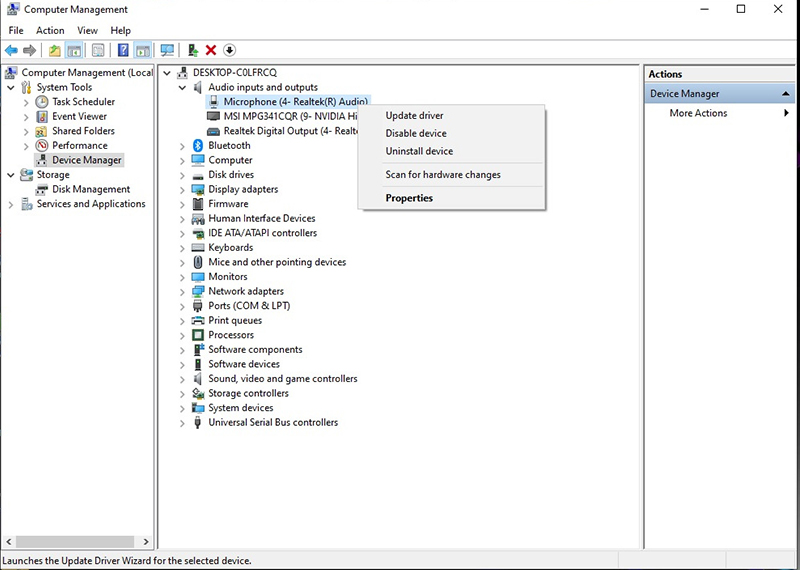Expand the Bluetooth device category
Viewport: 800px width, 570px height.
point(182,146)
